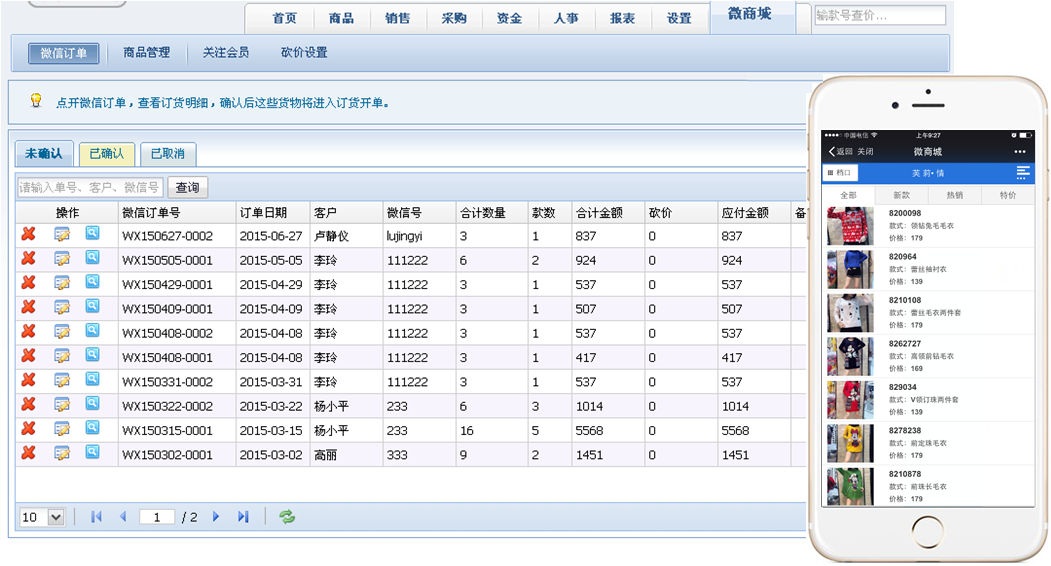Image resolution: width=1051 pixels, height=566 pixels.
Task: View details of order WX150627-0002
Action: (92, 233)
